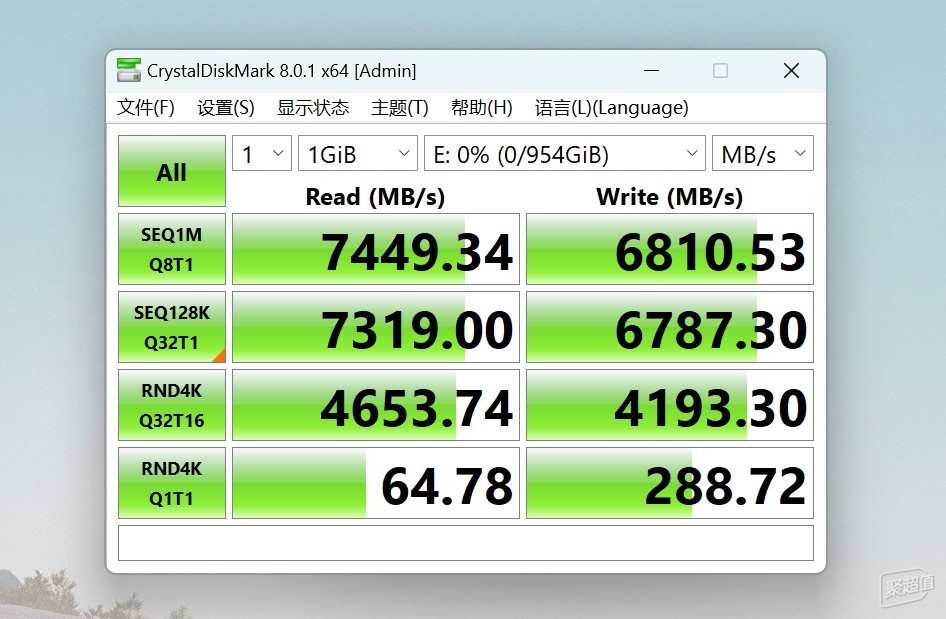Run all benchmarks with the All button
The width and height of the screenshot is (946, 619).
tap(172, 171)
